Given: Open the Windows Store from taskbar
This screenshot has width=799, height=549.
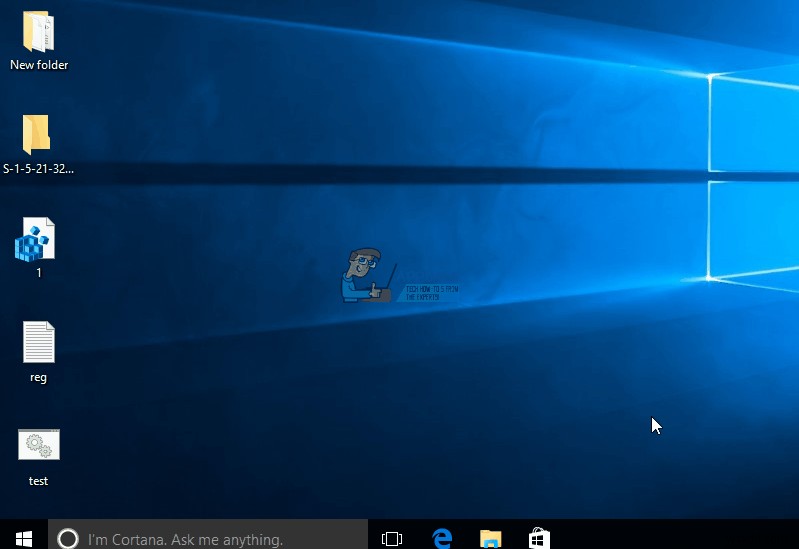Looking at the screenshot, I should coord(539,538).
